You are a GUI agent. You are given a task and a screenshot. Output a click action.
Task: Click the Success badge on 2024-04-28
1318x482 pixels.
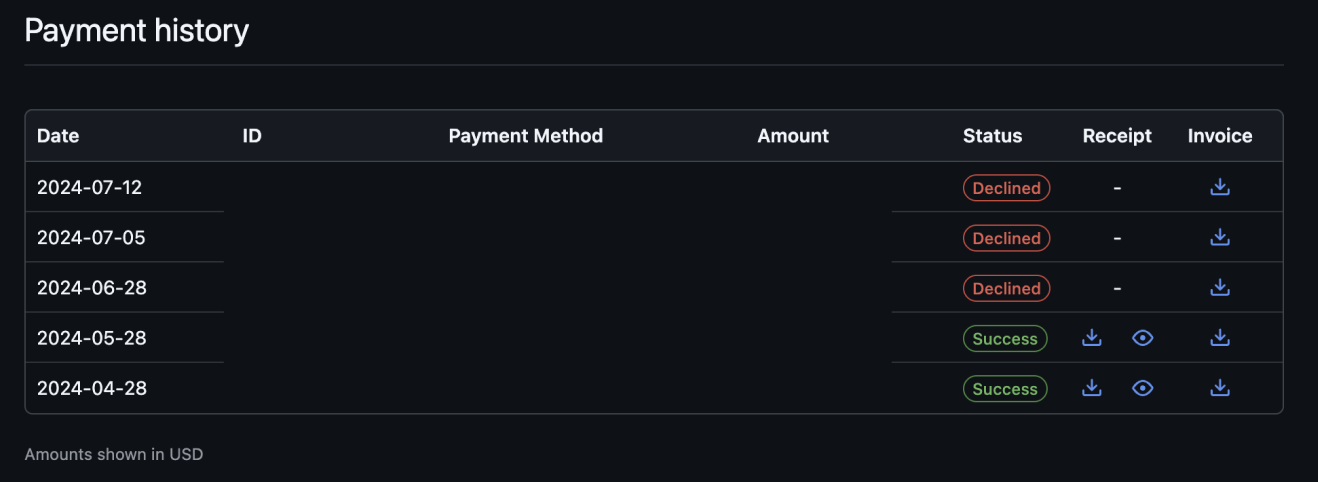1005,389
